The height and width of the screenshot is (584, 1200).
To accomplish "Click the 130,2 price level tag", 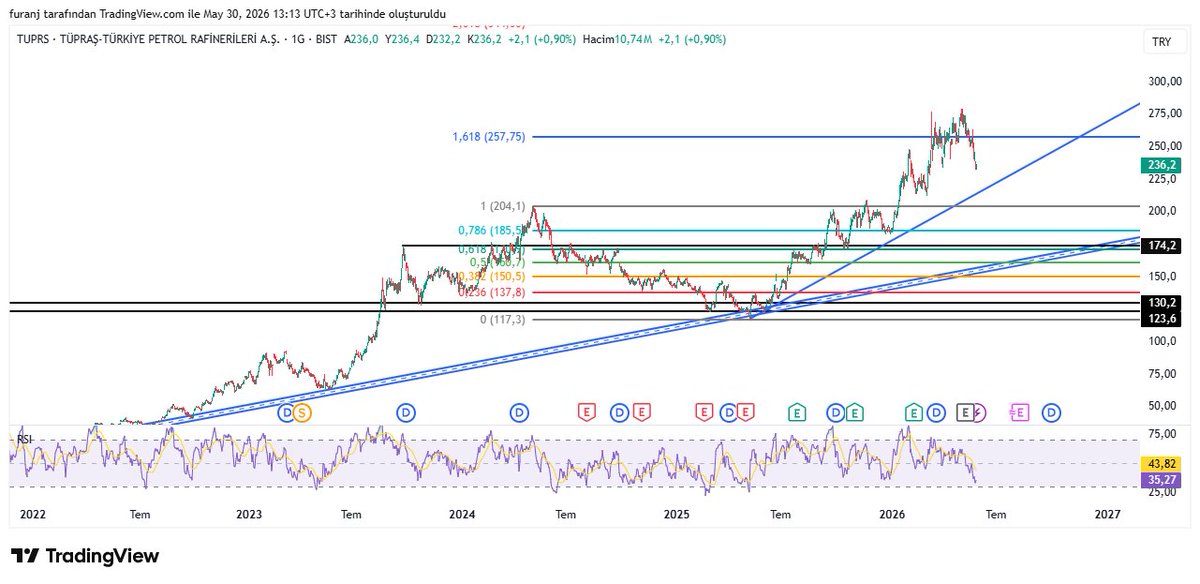I will pos(1160,302).
